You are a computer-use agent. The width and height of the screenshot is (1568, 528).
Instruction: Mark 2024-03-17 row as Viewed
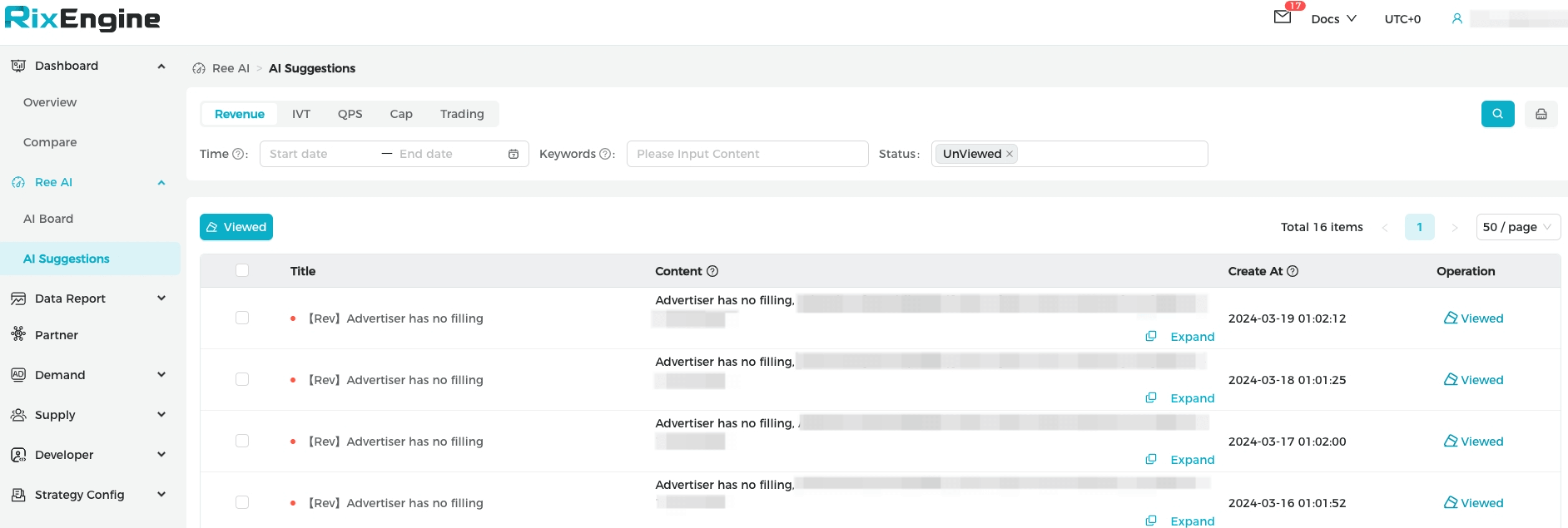[1473, 441]
